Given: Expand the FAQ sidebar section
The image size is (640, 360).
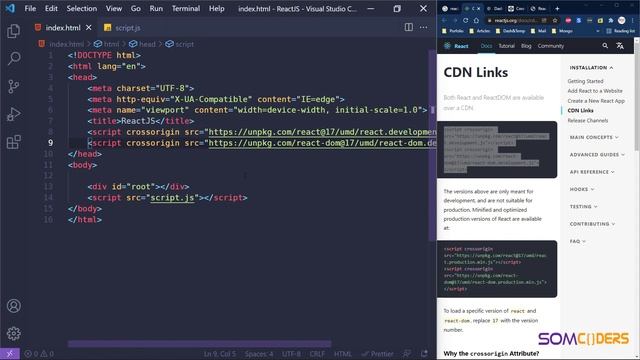Looking at the screenshot, I should [x=578, y=242].
